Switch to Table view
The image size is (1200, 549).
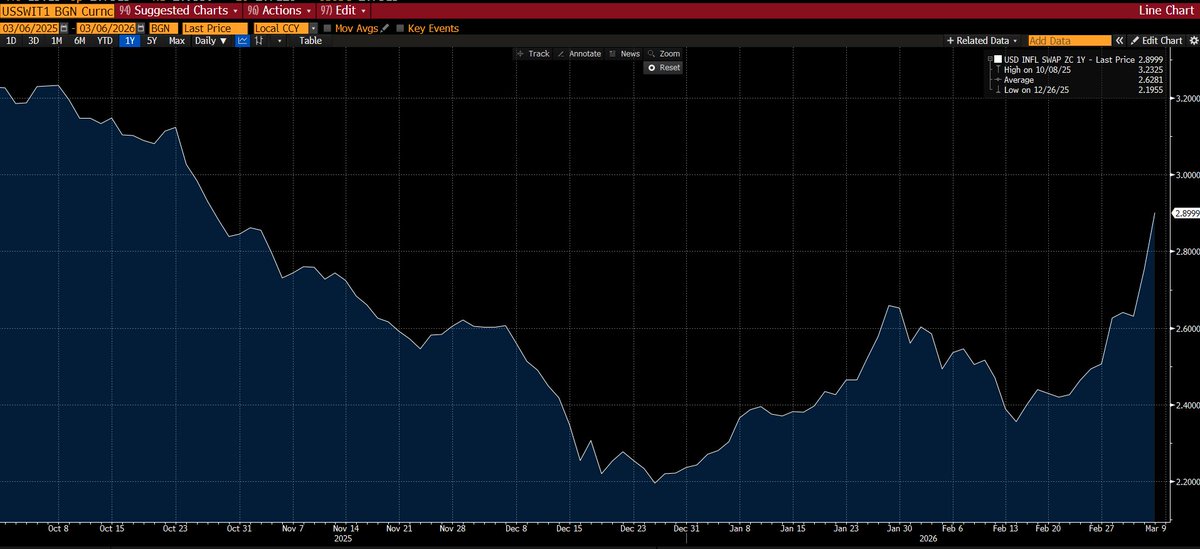coord(310,40)
